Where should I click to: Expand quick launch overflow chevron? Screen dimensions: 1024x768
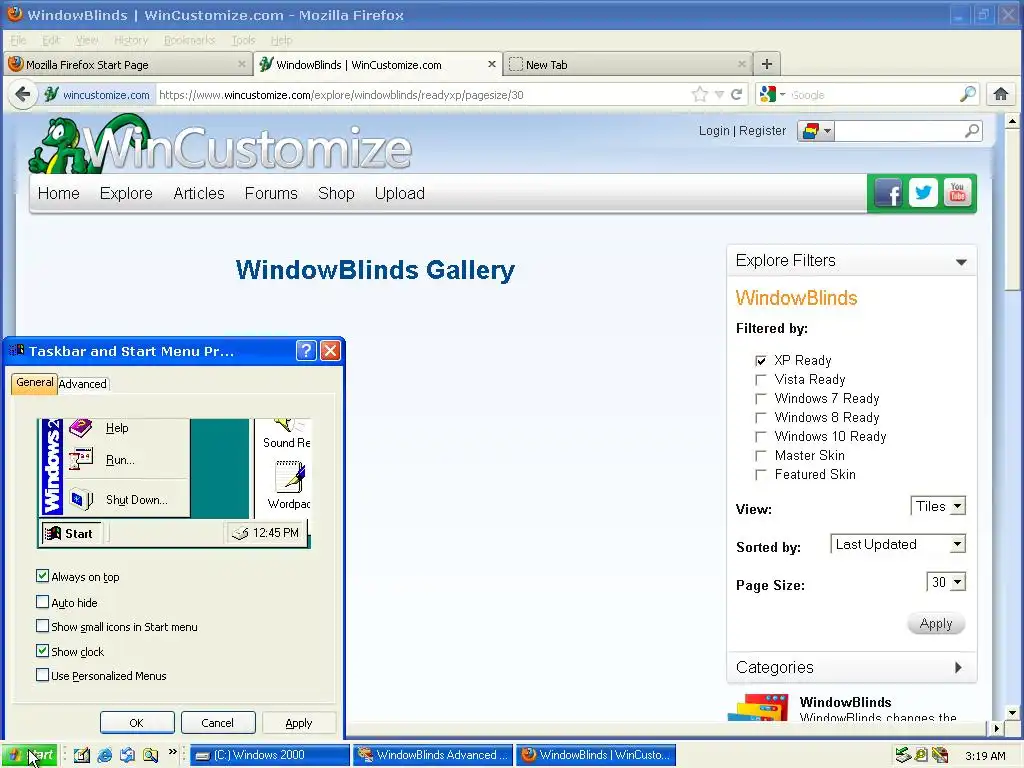coord(172,752)
